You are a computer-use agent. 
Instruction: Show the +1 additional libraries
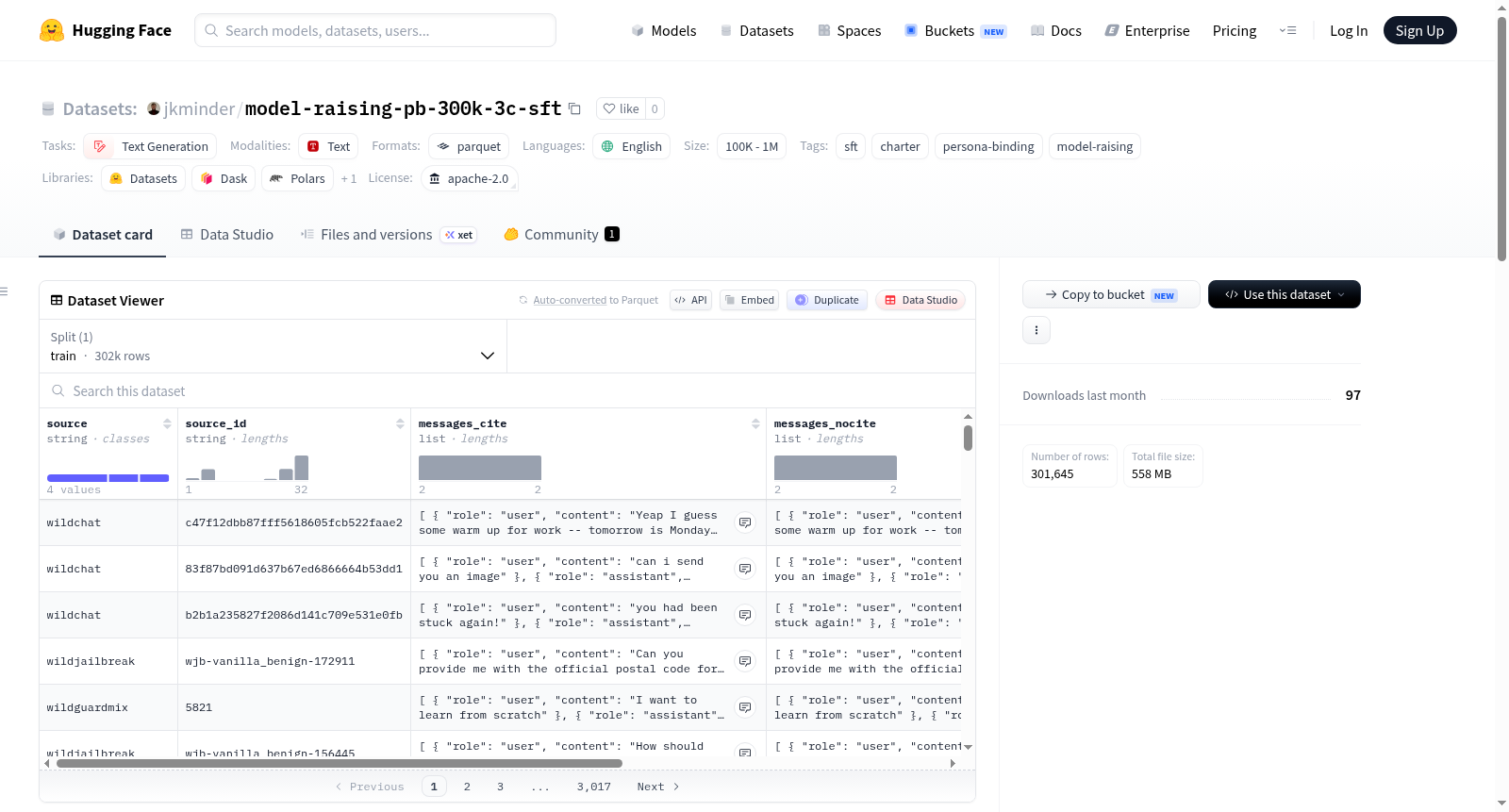tap(349, 178)
